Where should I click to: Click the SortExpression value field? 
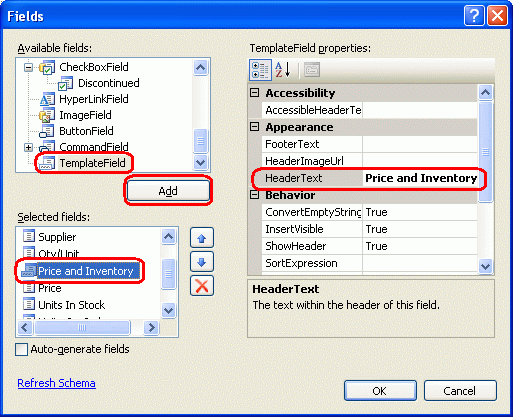[x=420, y=263]
